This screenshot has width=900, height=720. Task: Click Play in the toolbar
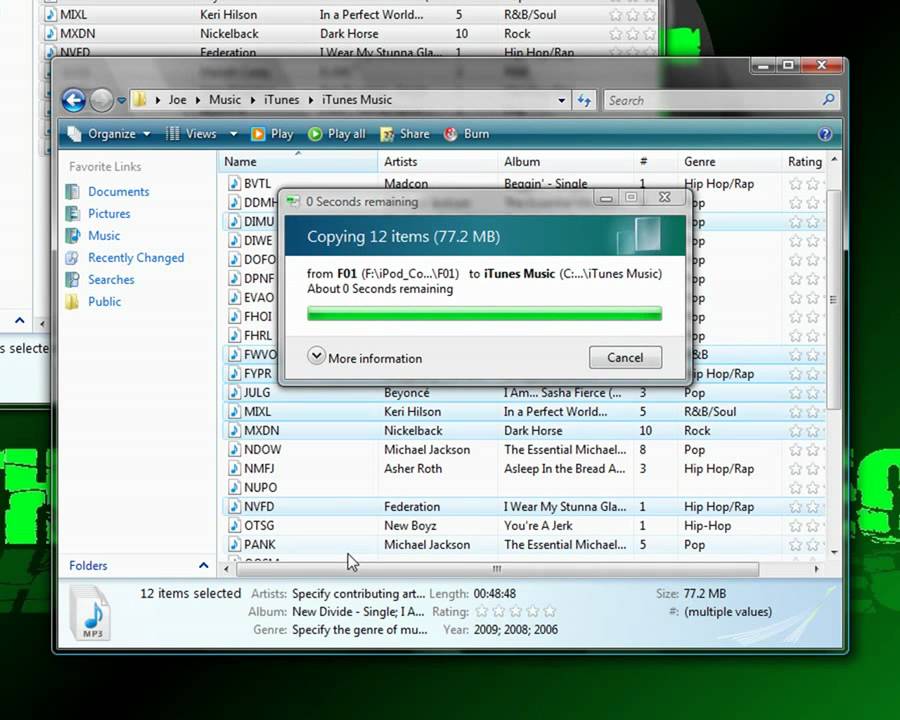pyautogui.click(x=272, y=134)
